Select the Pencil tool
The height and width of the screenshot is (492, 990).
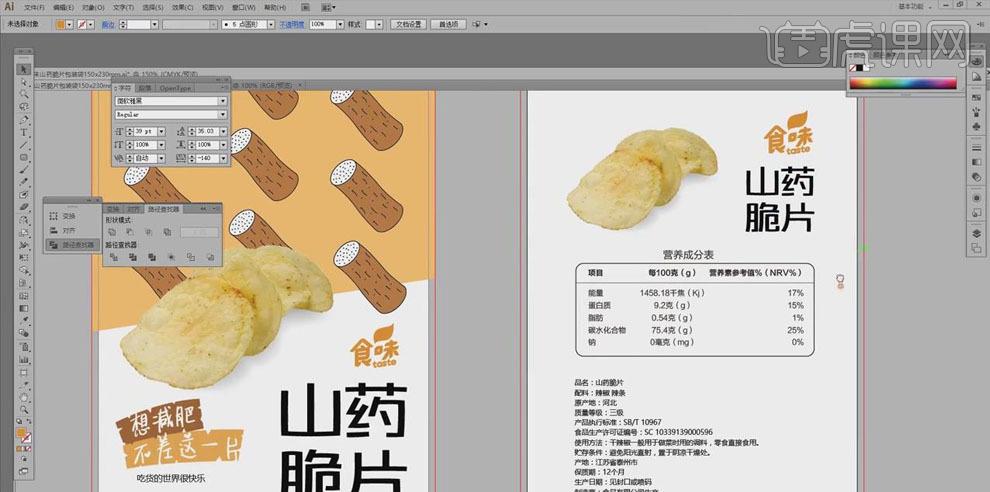(24, 183)
